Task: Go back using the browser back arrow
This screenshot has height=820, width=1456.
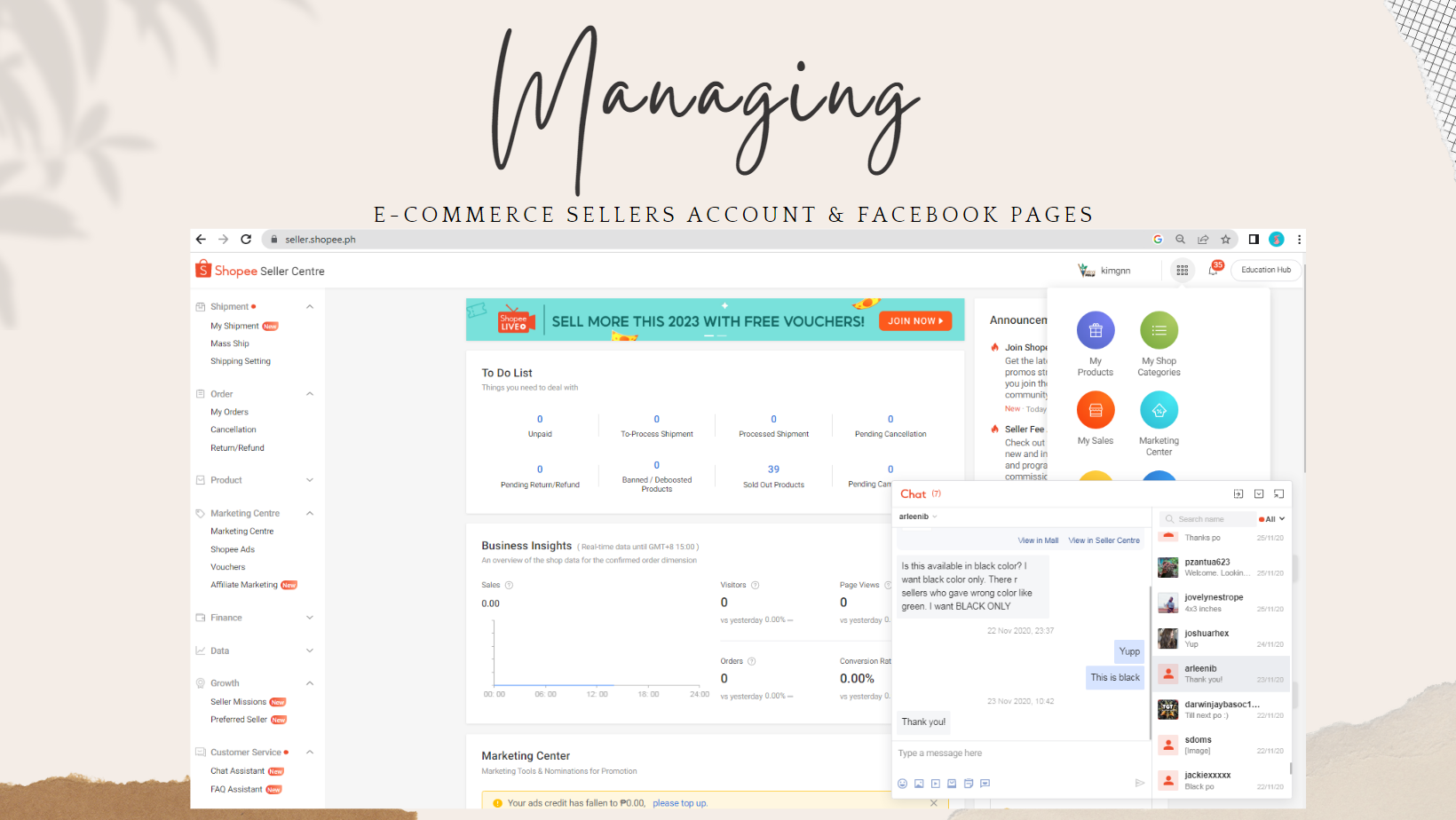Action: point(201,240)
